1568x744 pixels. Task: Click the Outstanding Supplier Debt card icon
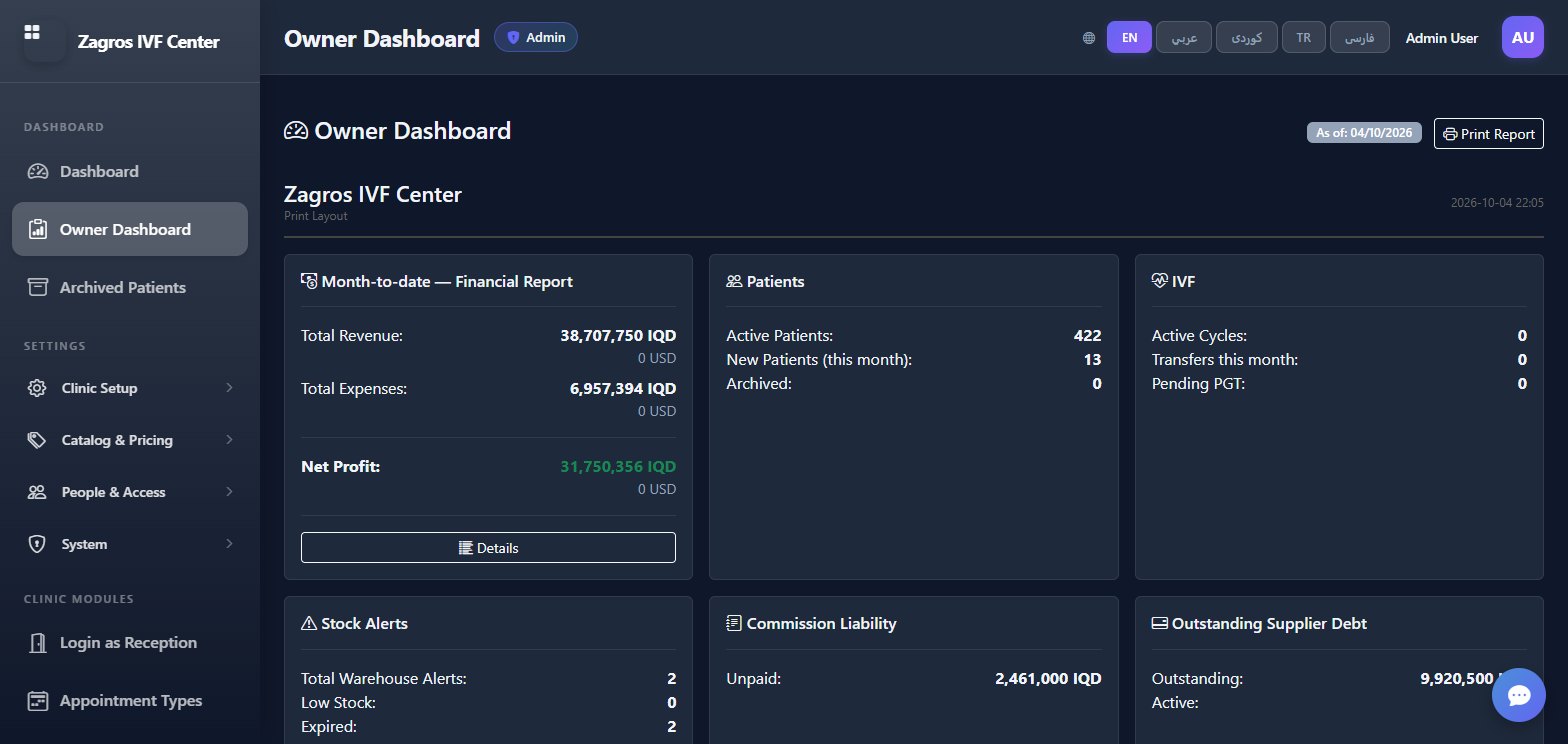coord(1160,623)
